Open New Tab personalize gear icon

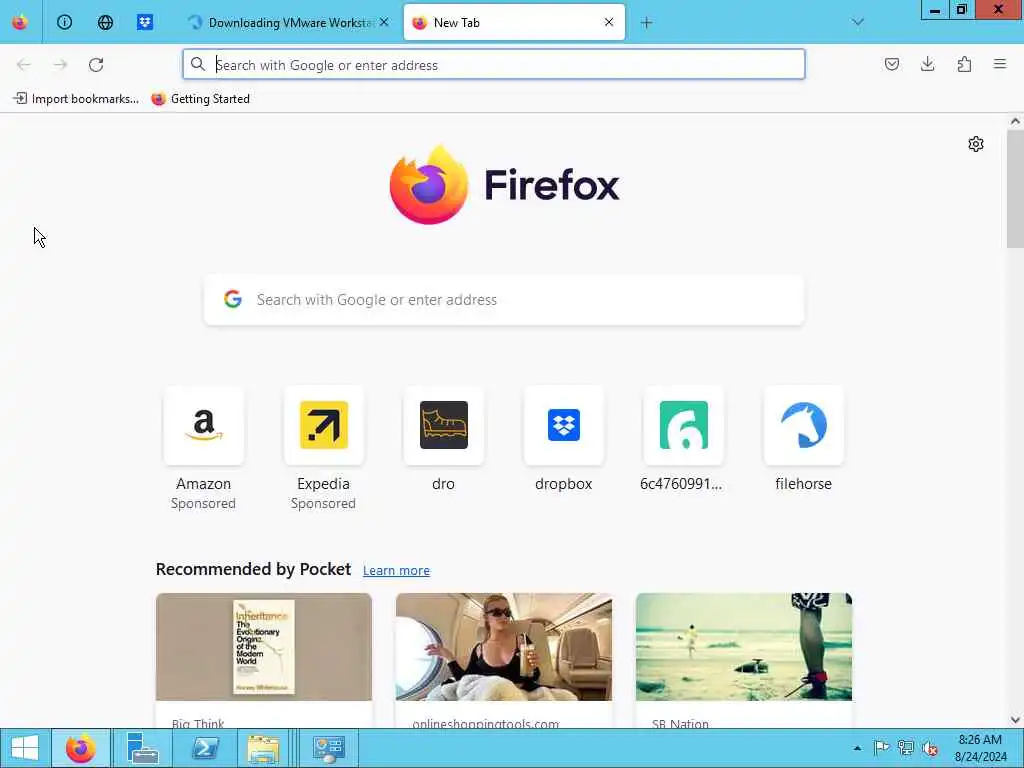pos(976,144)
